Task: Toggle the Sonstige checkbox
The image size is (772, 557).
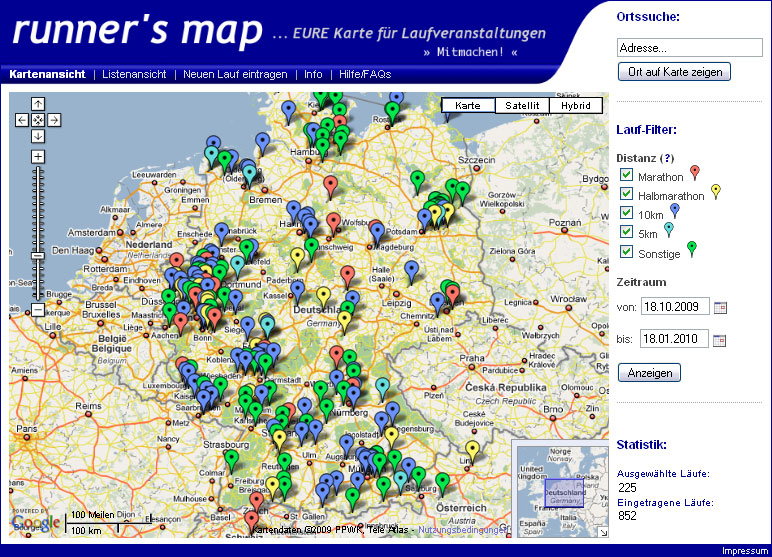Action: (x=627, y=251)
